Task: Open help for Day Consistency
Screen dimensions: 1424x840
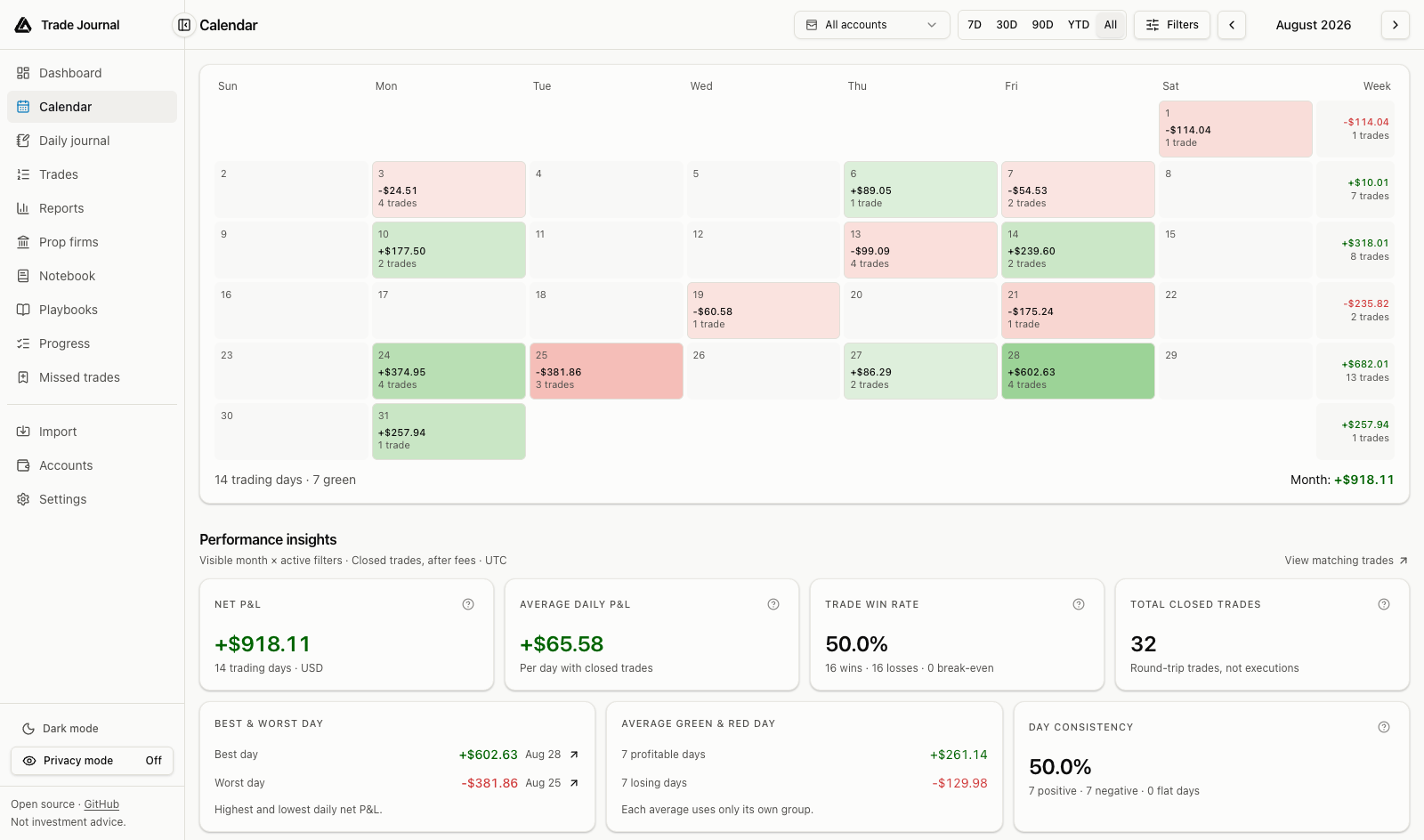Action: pos(1384,727)
